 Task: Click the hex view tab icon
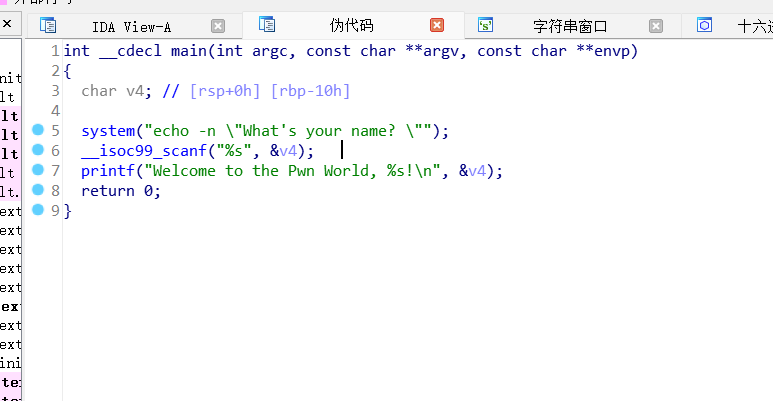coord(704,25)
